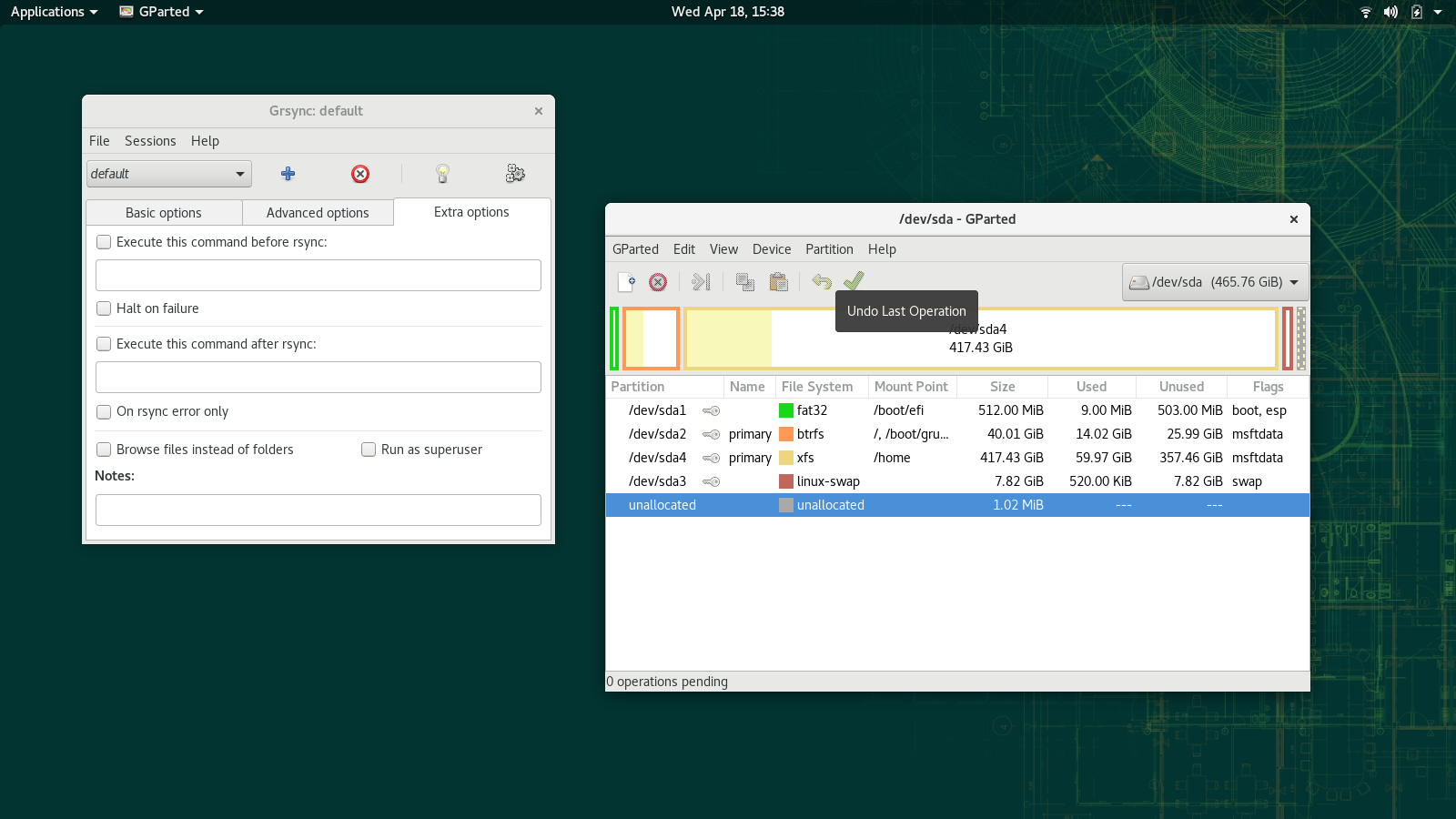
Task: Click the orange btrfs color swatch
Action: coord(786,434)
